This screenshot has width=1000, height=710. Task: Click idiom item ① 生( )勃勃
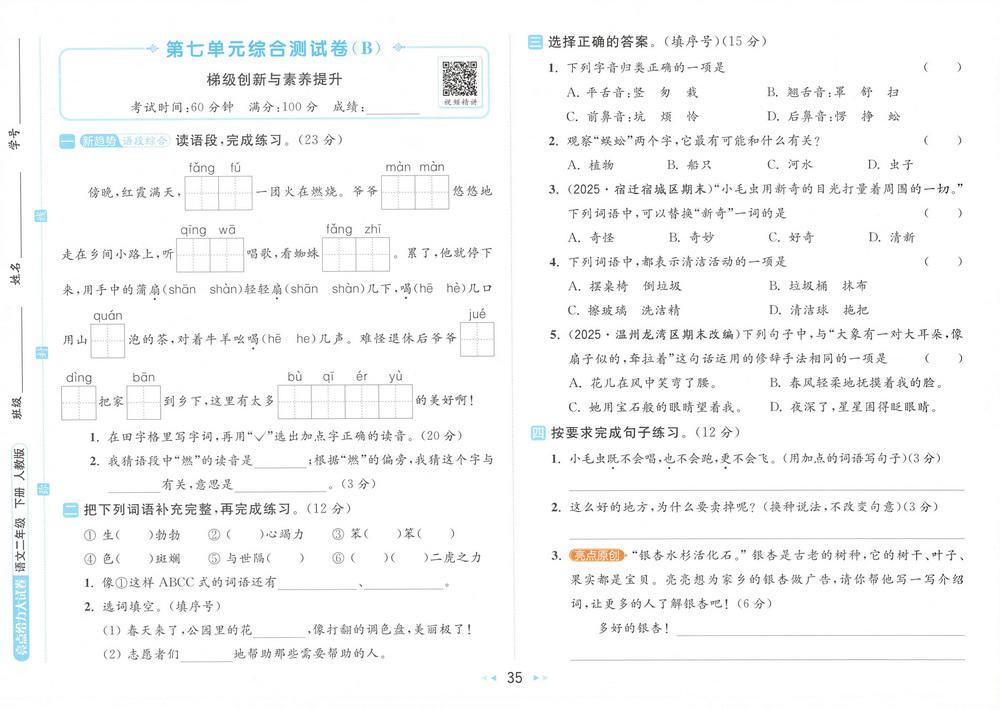click(132, 535)
